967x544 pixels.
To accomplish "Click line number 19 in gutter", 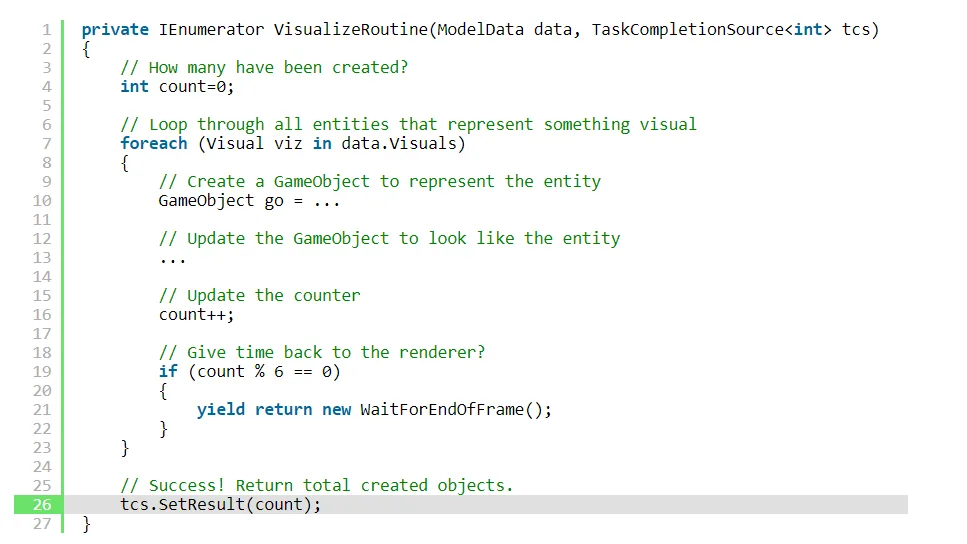I will click(x=42, y=371).
